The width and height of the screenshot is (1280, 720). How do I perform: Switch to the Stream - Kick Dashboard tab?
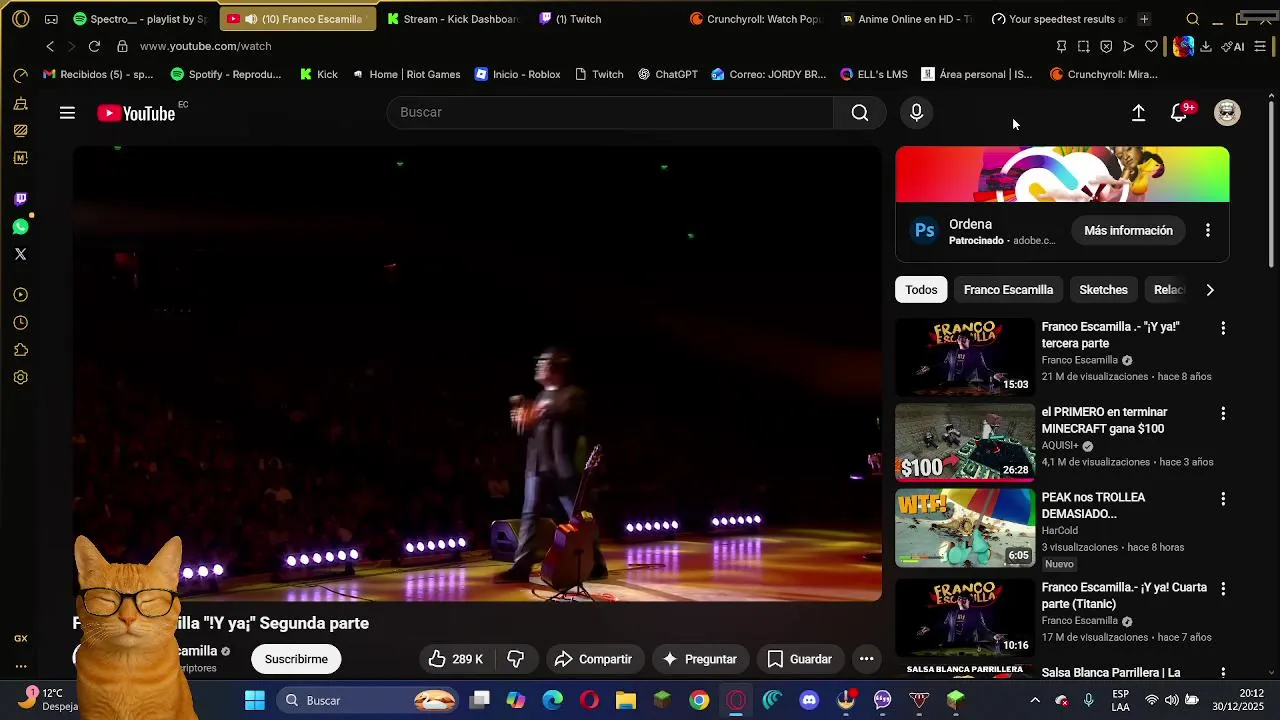pos(453,19)
